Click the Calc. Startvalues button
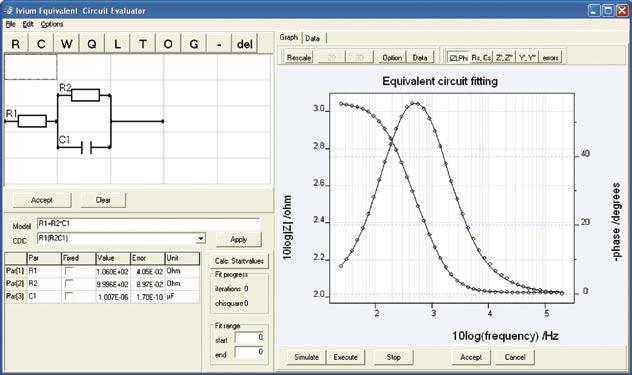The height and width of the screenshot is (375, 632). tap(239, 261)
